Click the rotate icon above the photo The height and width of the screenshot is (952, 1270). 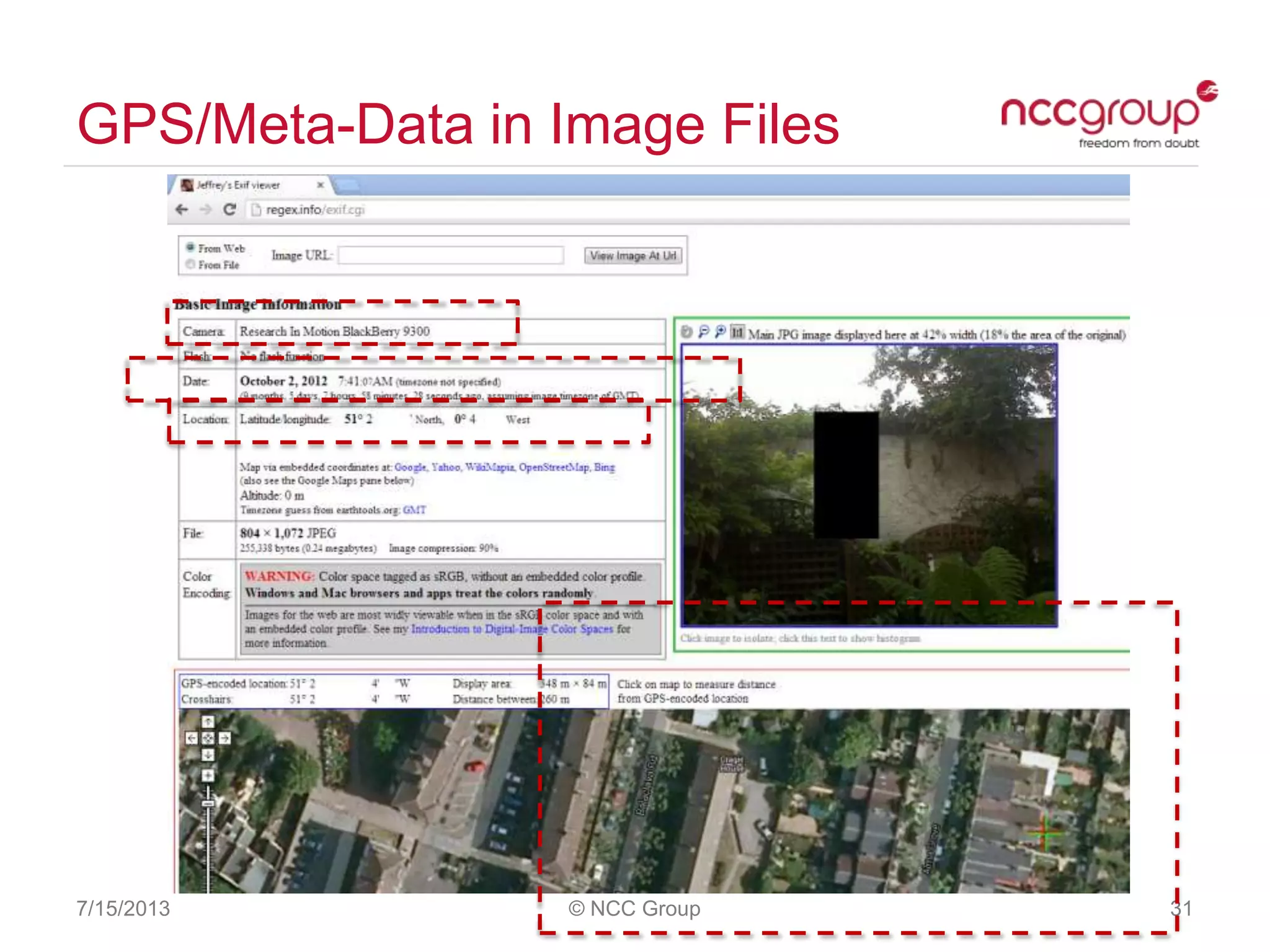tap(686, 332)
